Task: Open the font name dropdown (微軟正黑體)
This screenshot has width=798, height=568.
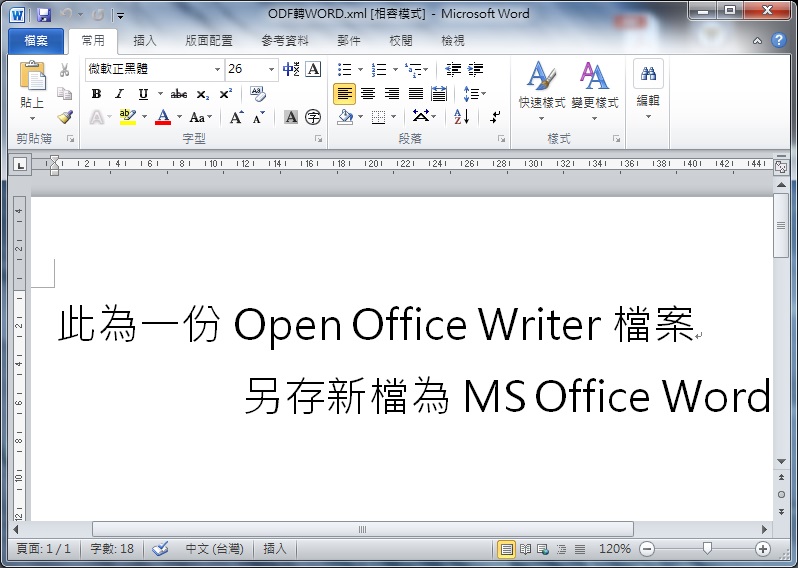Action: click(x=217, y=69)
